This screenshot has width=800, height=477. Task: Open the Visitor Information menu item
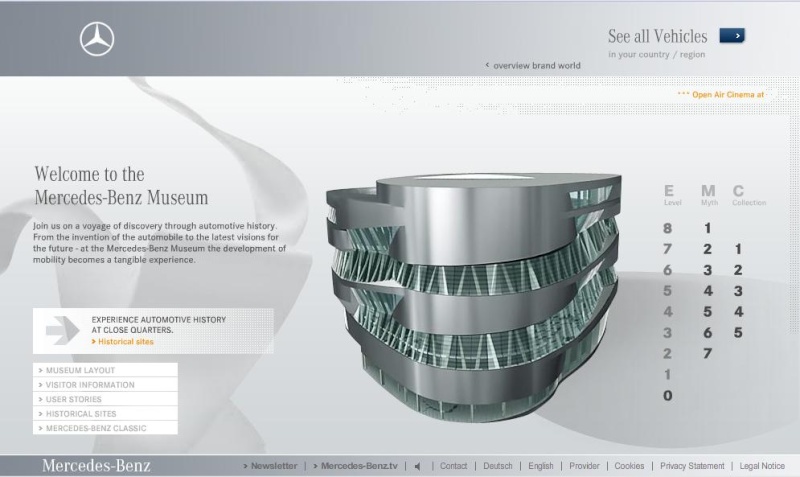pos(105,385)
